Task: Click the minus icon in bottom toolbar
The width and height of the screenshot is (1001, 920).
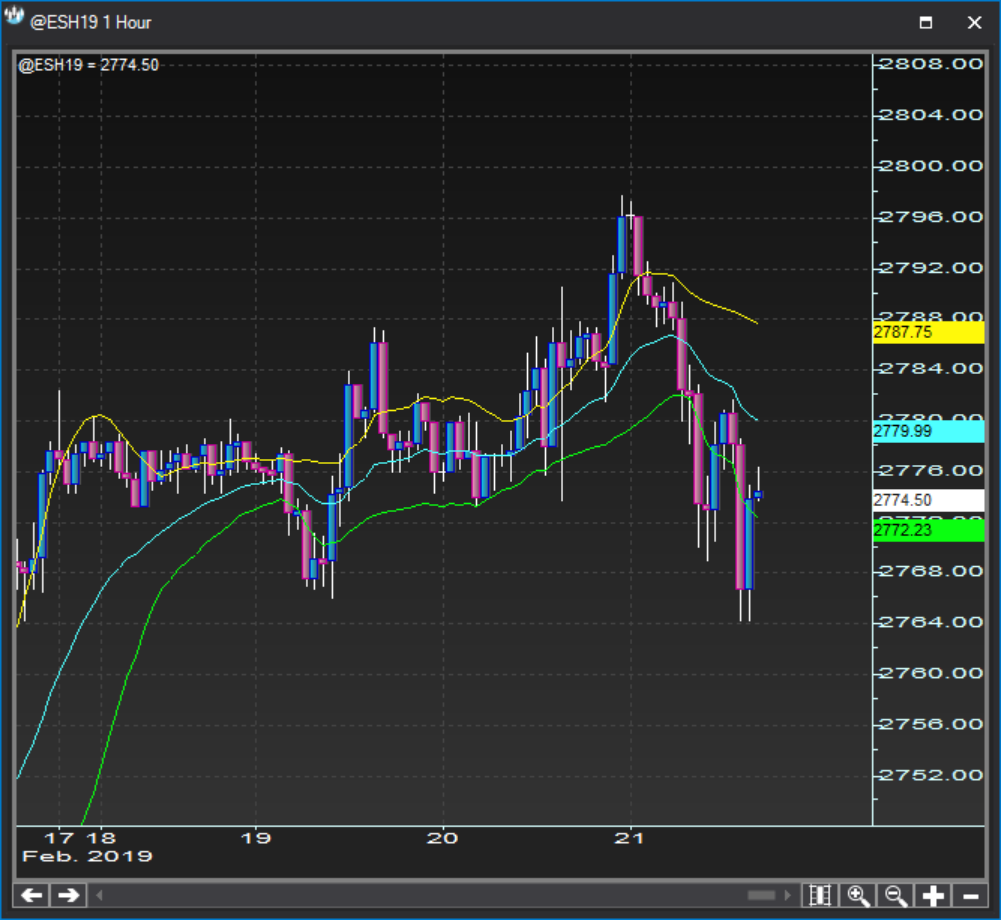Action: [970, 896]
